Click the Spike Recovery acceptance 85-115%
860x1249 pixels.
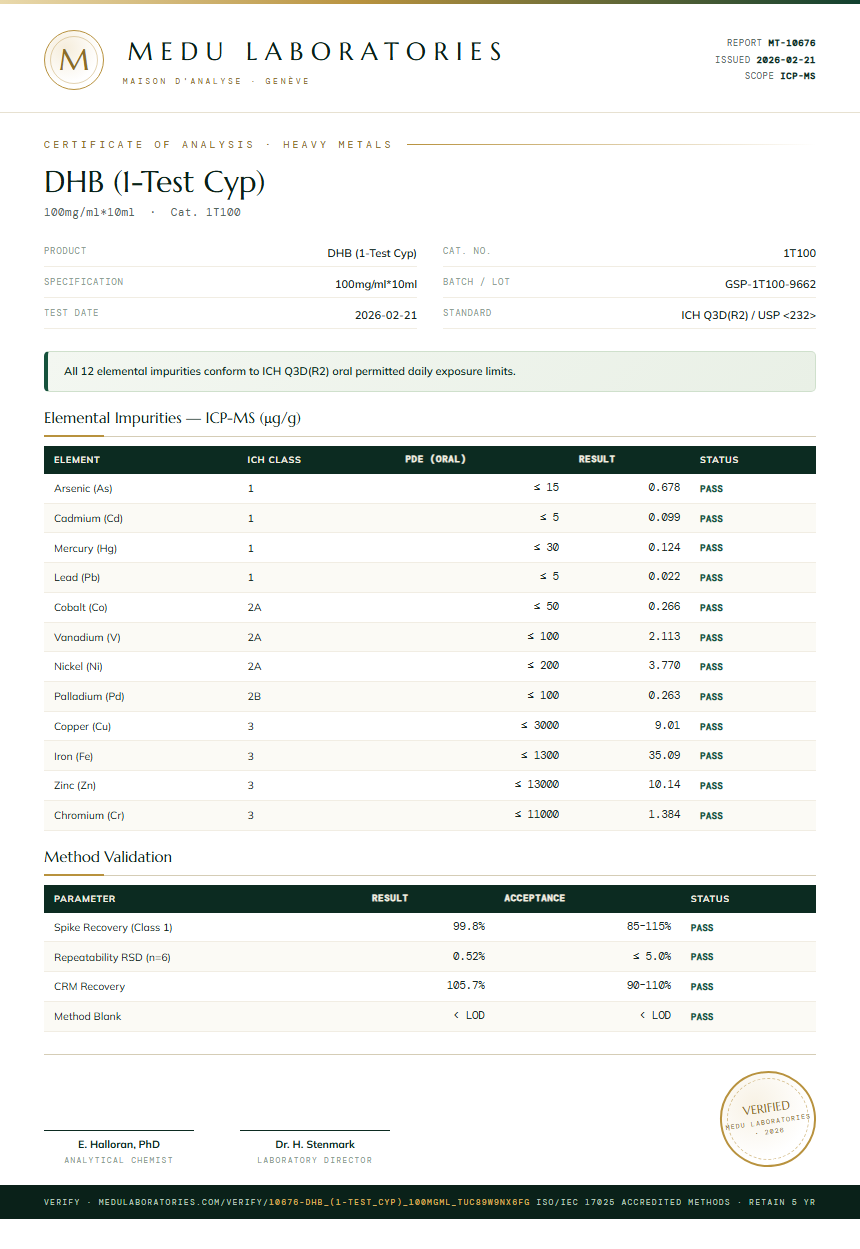pyautogui.click(x=649, y=927)
